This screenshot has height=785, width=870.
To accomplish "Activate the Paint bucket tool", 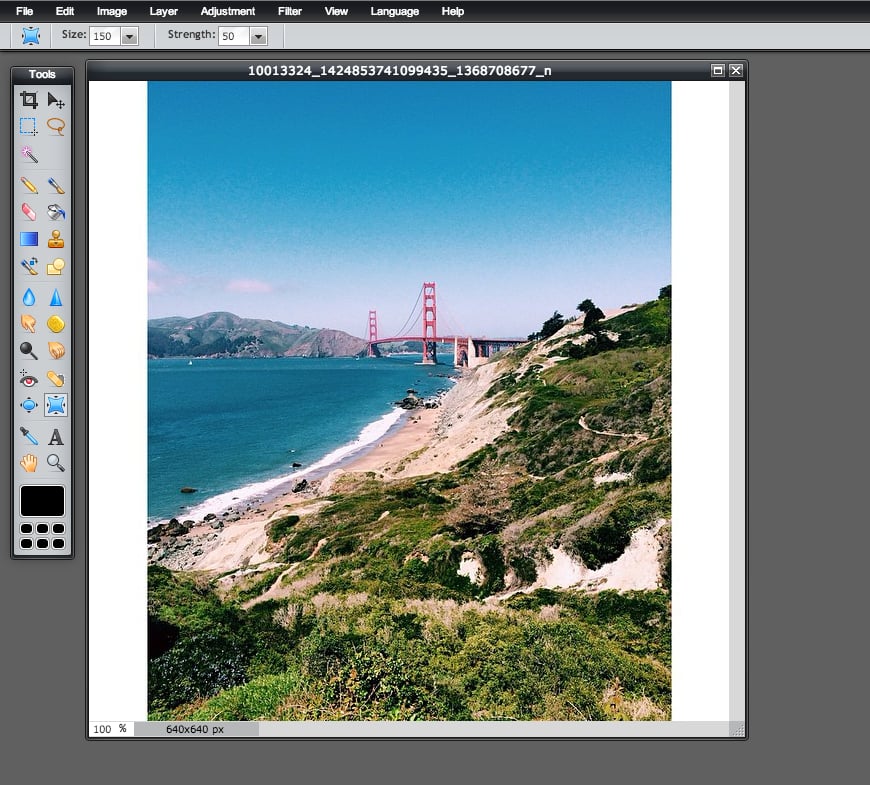I will [55, 212].
